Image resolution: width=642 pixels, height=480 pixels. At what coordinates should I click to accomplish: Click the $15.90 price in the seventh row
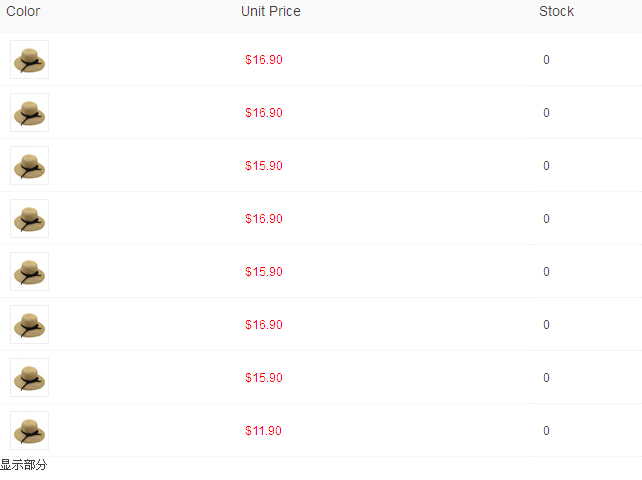[x=264, y=378]
